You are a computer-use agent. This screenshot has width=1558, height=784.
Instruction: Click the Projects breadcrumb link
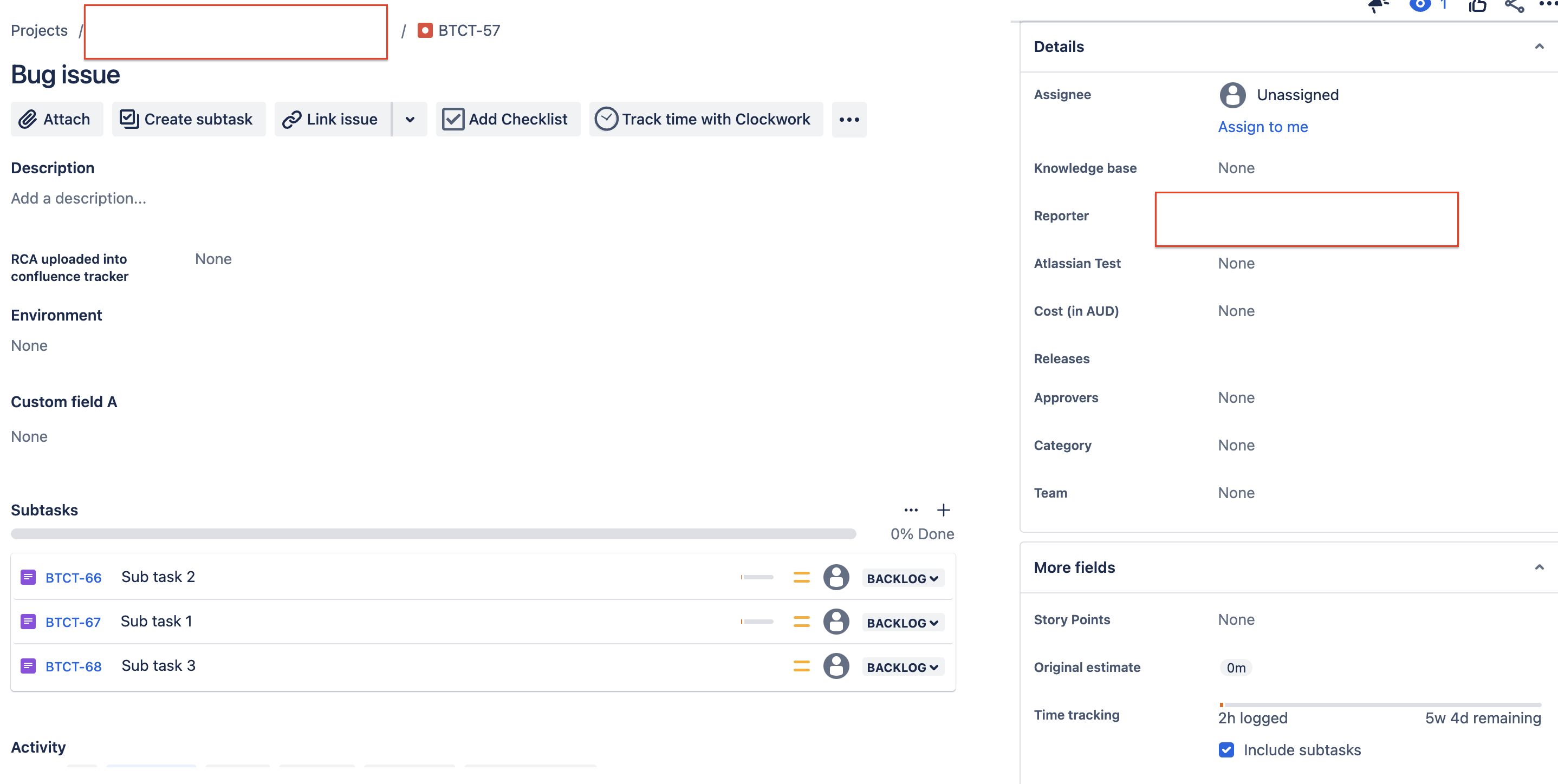tap(40, 30)
